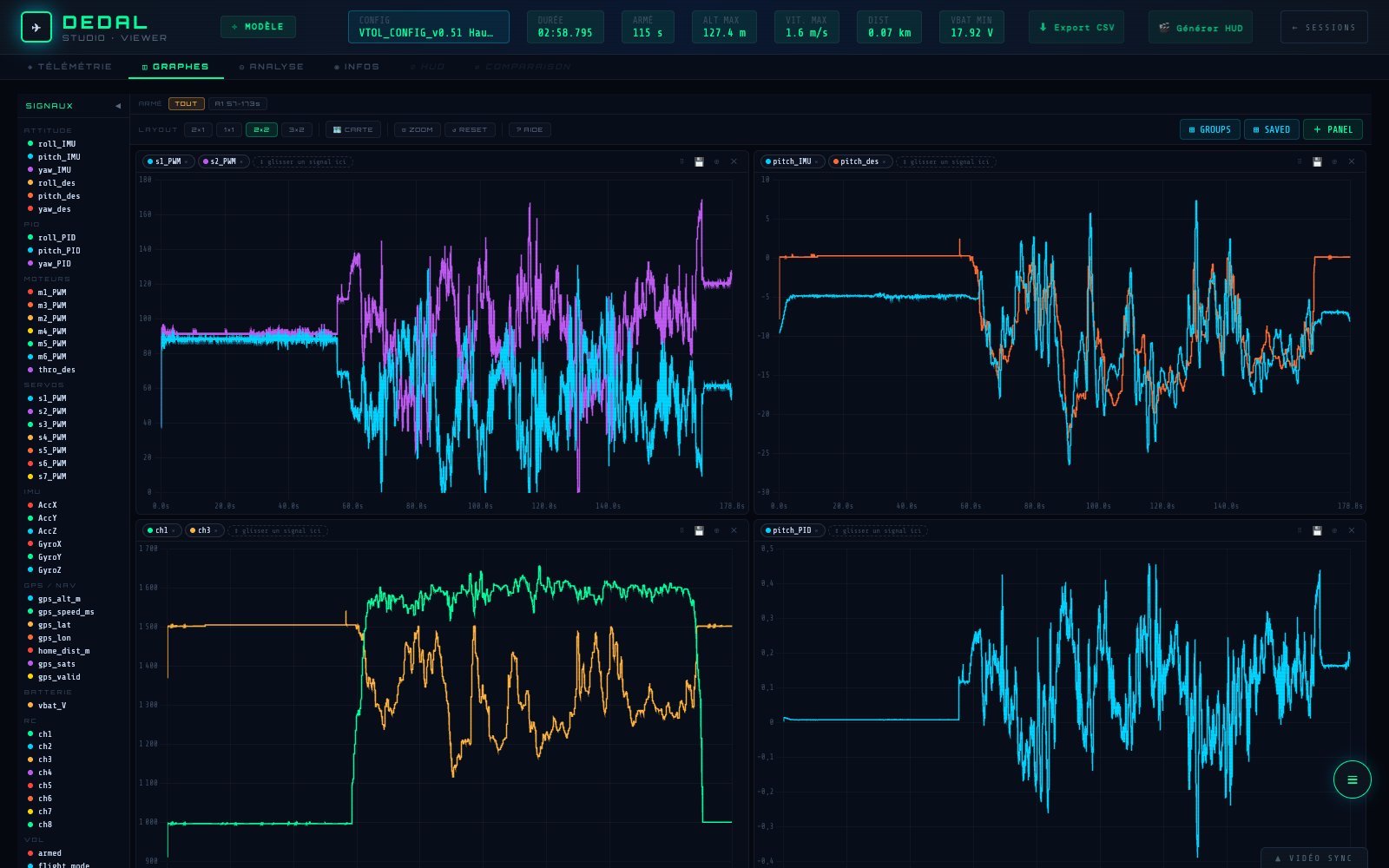
Task: Click the target icon in s1_PWM panel header
Action: click(x=716, y=161)
